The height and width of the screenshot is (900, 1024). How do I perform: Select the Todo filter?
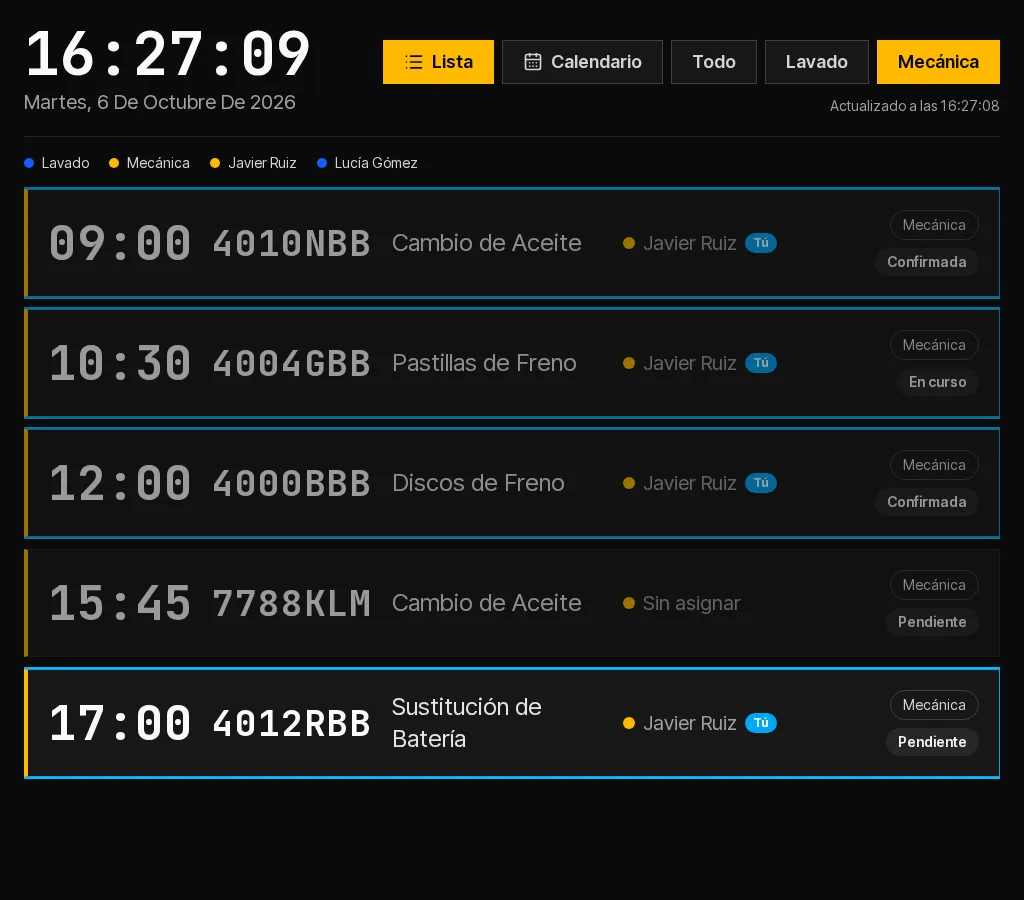coord(714,62)
